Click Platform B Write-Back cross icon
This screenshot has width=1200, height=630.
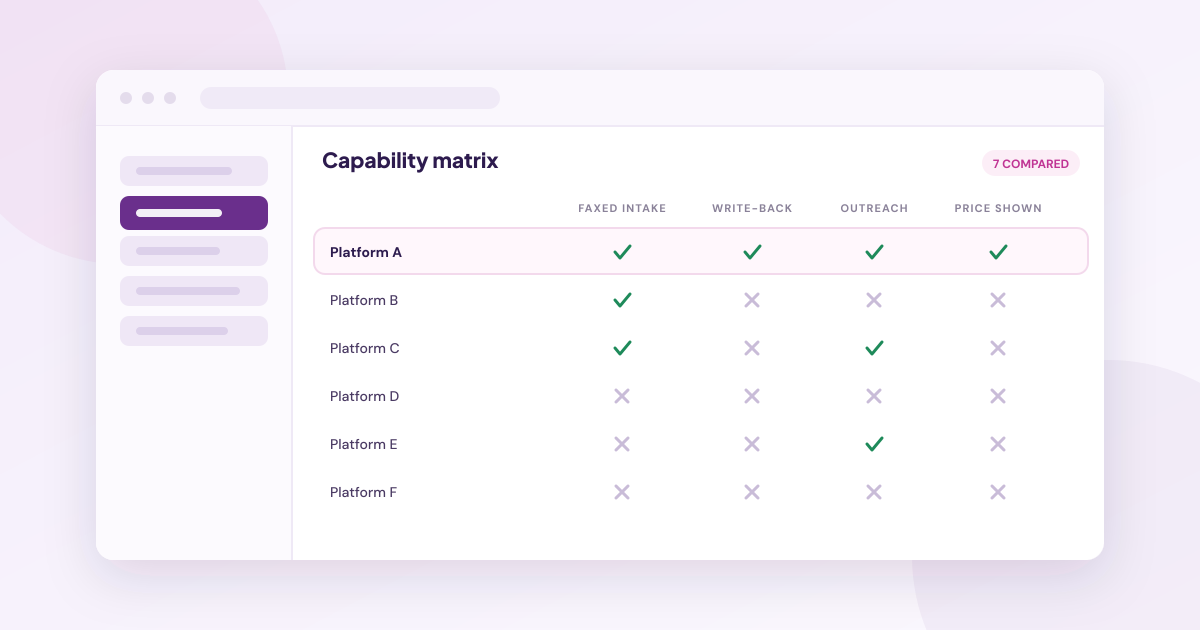[x=752, y=300]
